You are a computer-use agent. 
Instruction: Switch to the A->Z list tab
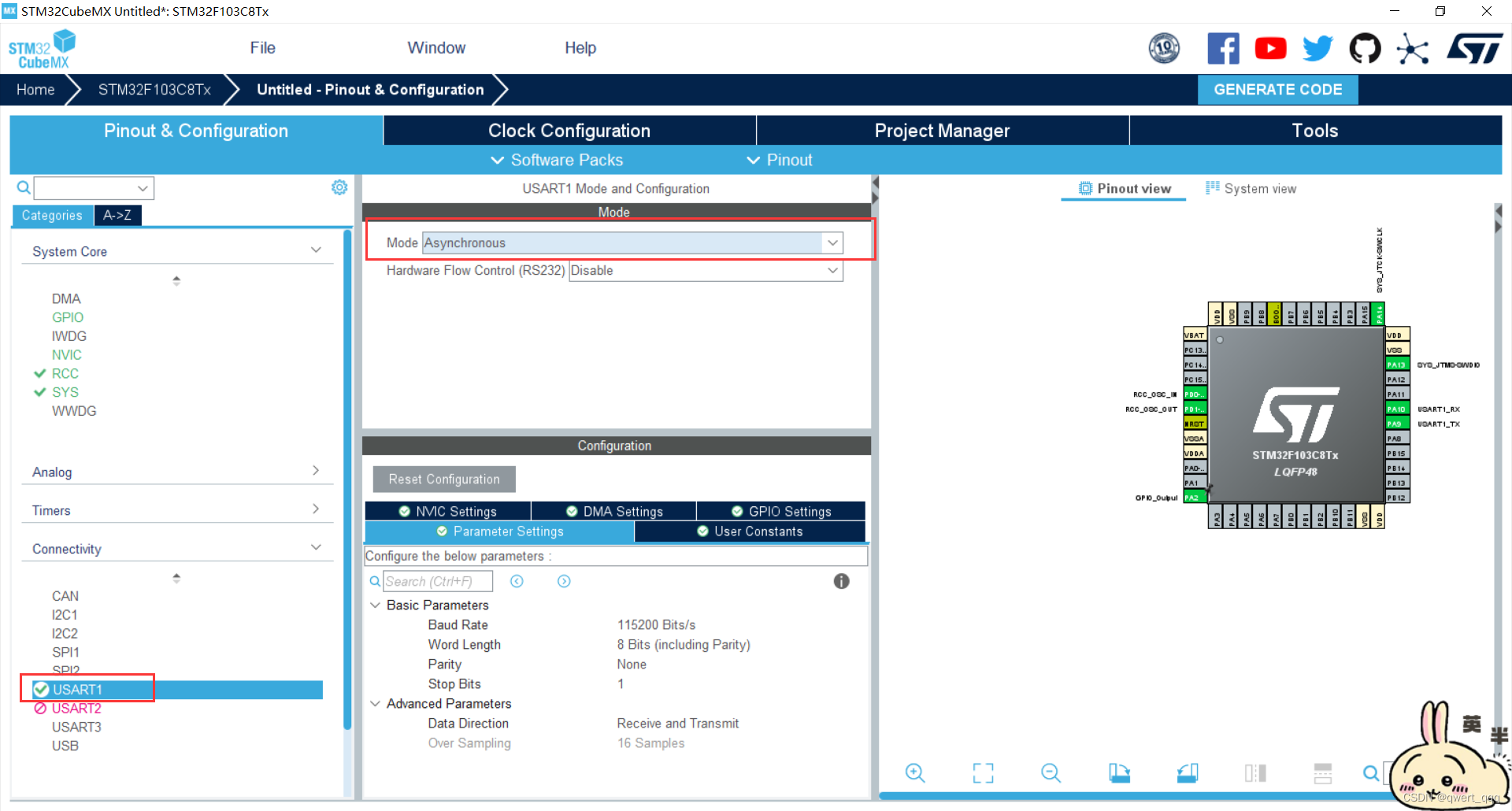coord(117,215)
